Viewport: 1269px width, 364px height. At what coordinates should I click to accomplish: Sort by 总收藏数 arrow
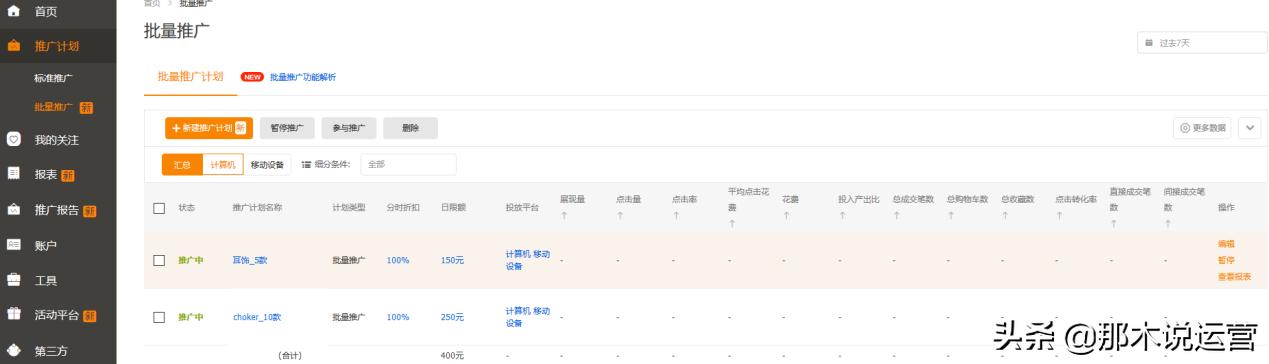pyautogui.click(x=1004, y=215)
